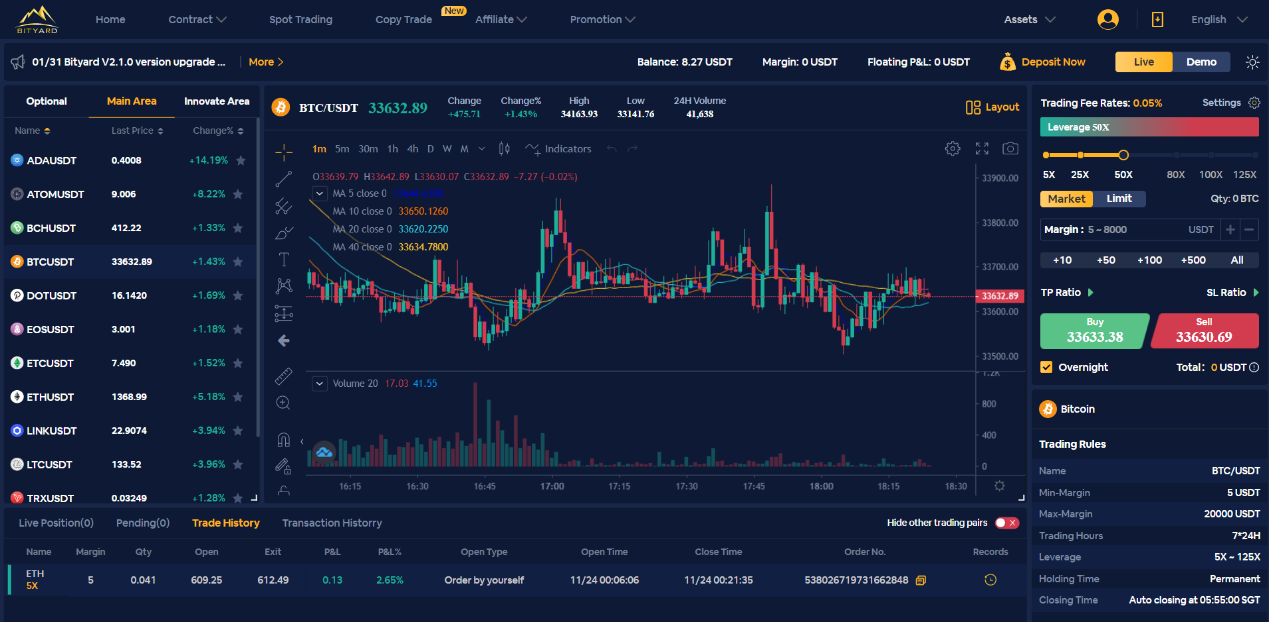Toggle the magnet mode tool
This screenshot has height=622, width=1269.
[284, 439]
